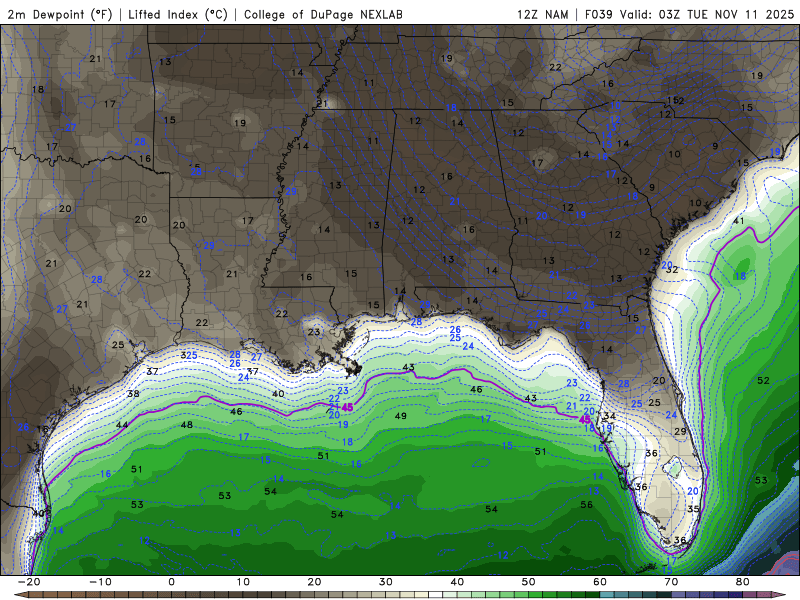Click the '10' legend scale label
Image resolution: width=800 pixels, height=600 pixels.
243,582
